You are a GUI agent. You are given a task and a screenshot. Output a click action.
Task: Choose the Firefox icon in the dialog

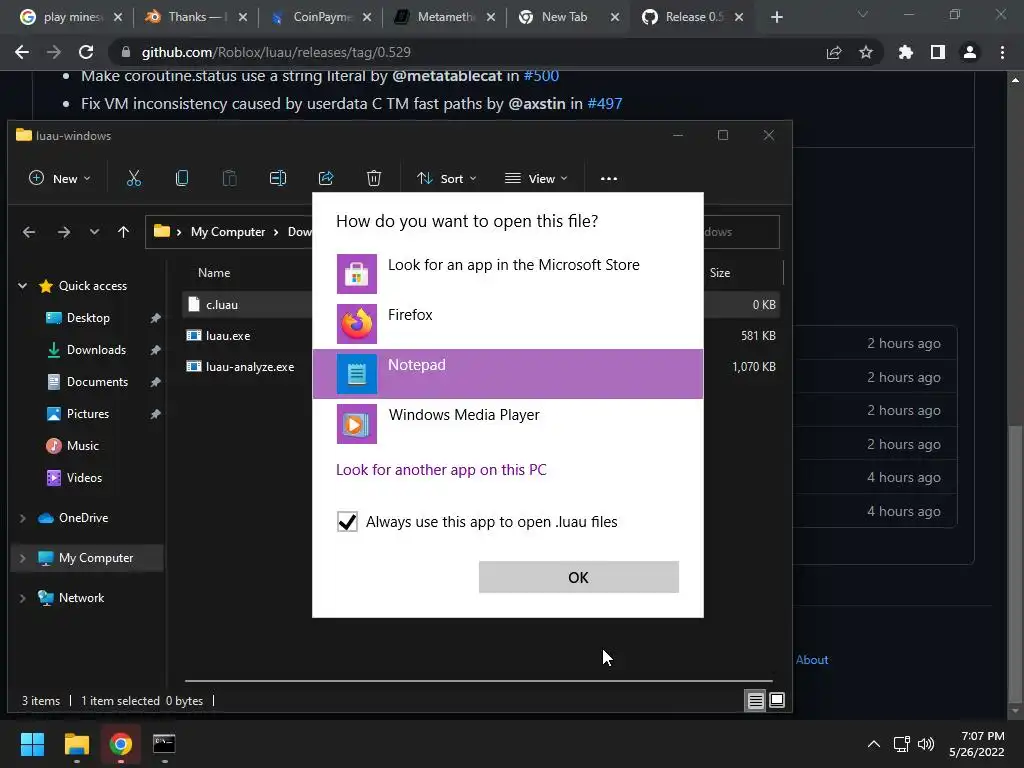pos(357,324)
